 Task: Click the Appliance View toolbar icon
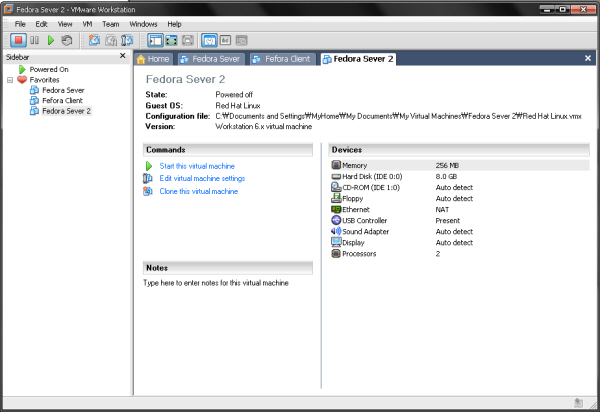(x=225, y=40)
